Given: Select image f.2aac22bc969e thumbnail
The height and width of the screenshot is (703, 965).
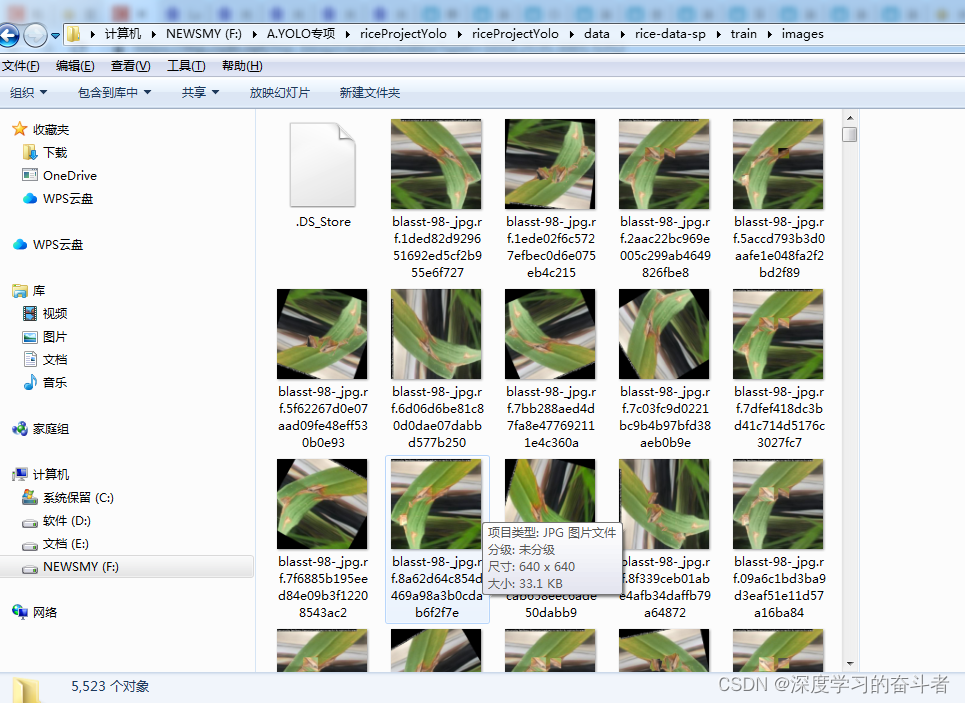Looking at the screenshot, I should click(664, 164).
